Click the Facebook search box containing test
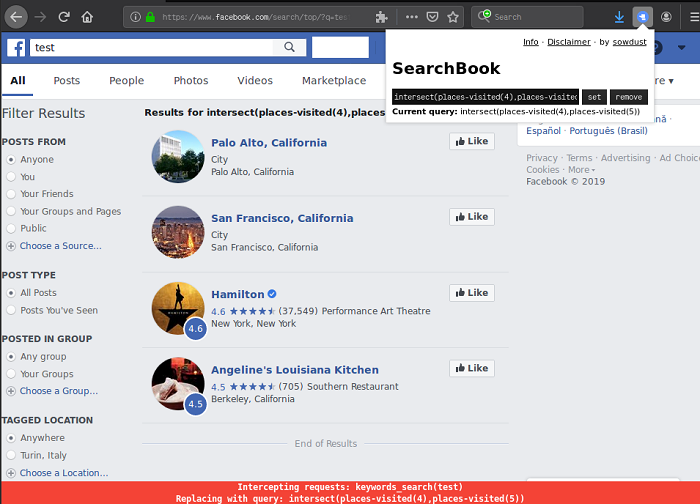700x504 pixels. tap(151, 47)
